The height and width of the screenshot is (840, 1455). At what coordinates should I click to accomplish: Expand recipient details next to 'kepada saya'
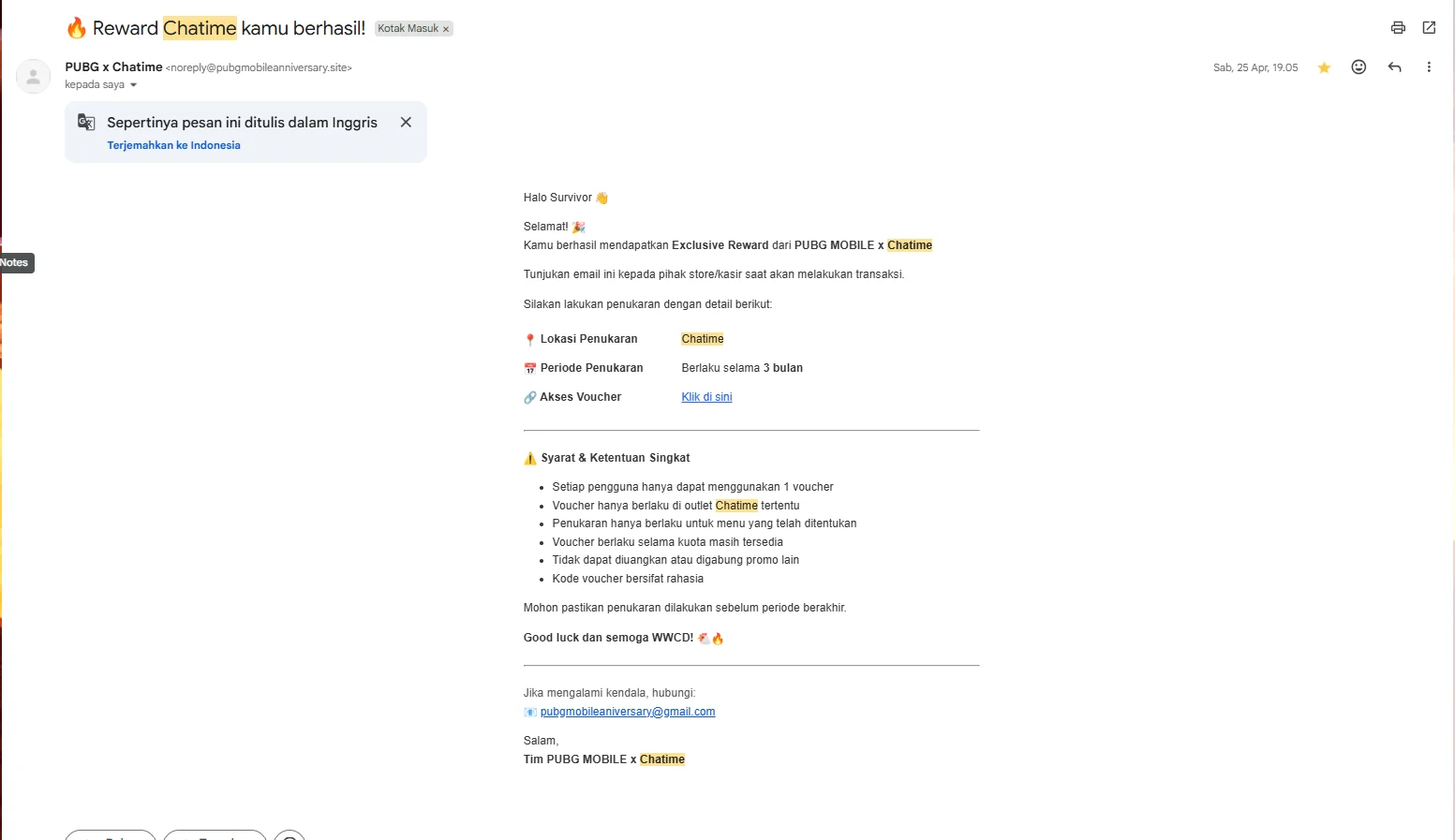pos(133,85)
